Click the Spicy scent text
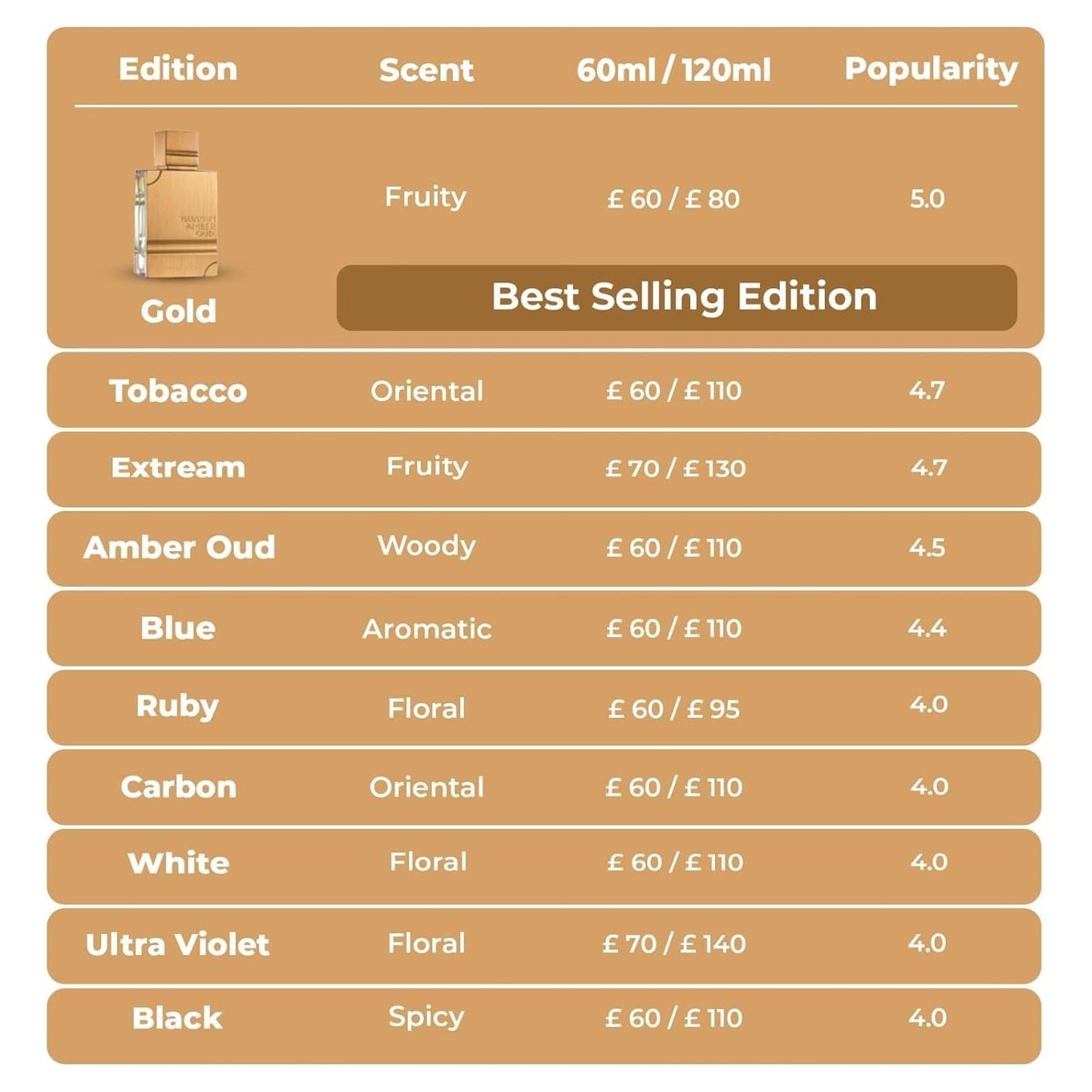This screenshot has width=1092, height=1092. coord(426,1017)
